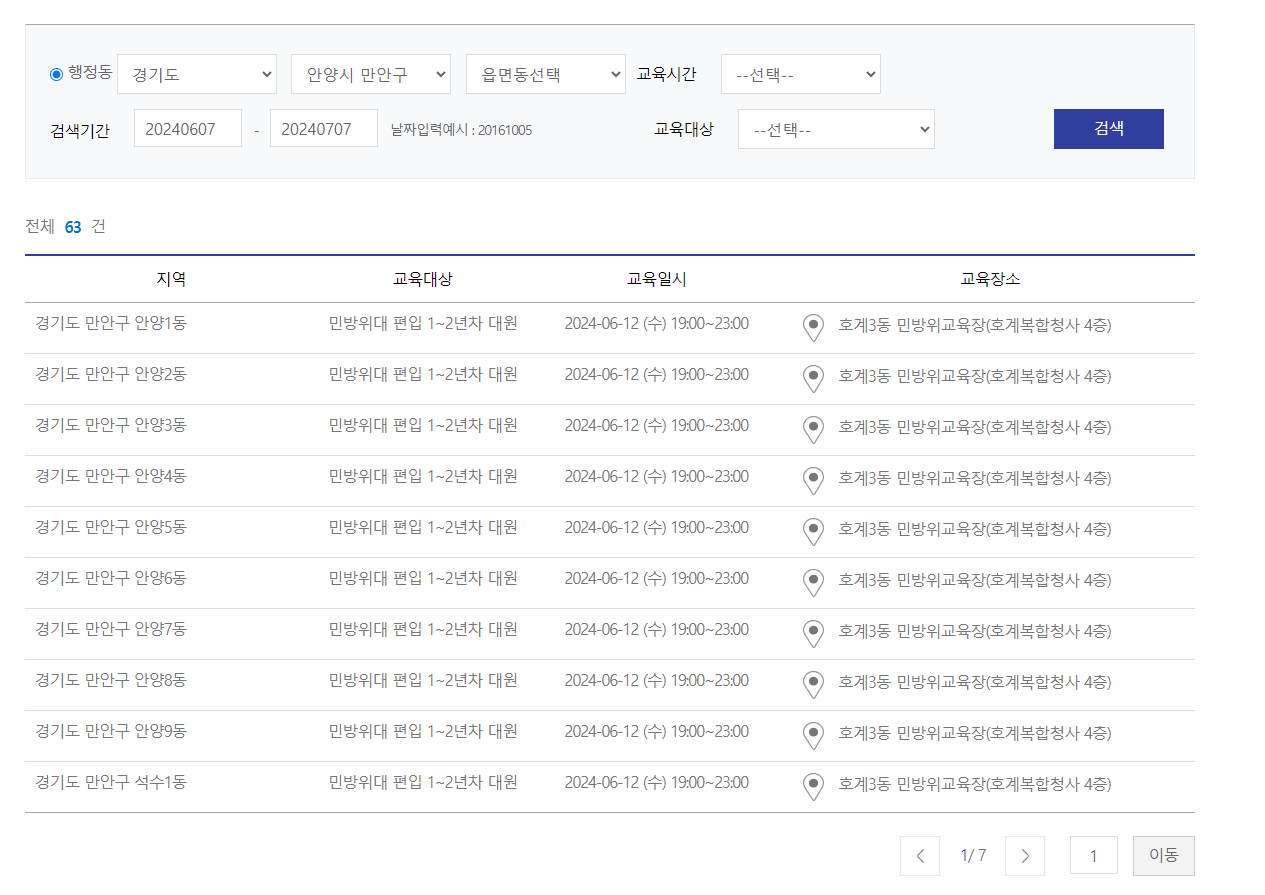The width and height of the screenshot is (1265, 895).
Task: Click 경기도 만안구 안양1동 region cell
Action: 111,323
